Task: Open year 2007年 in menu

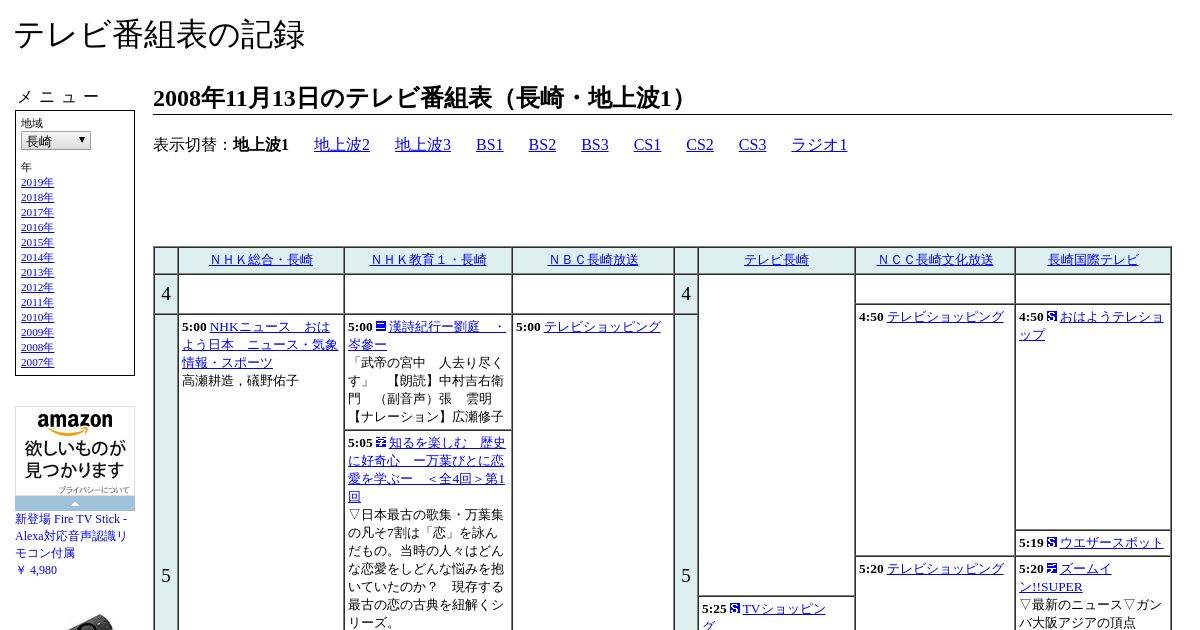Action: coord(37,362)
